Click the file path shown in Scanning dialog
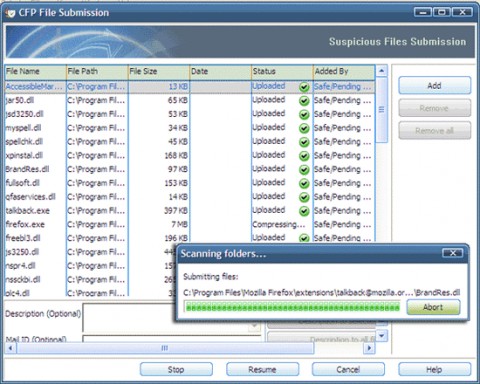 (x=322, y=293)
